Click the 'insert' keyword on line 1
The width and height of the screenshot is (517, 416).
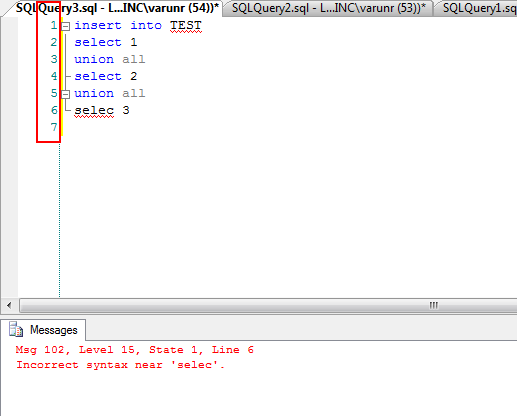(98, 25)
